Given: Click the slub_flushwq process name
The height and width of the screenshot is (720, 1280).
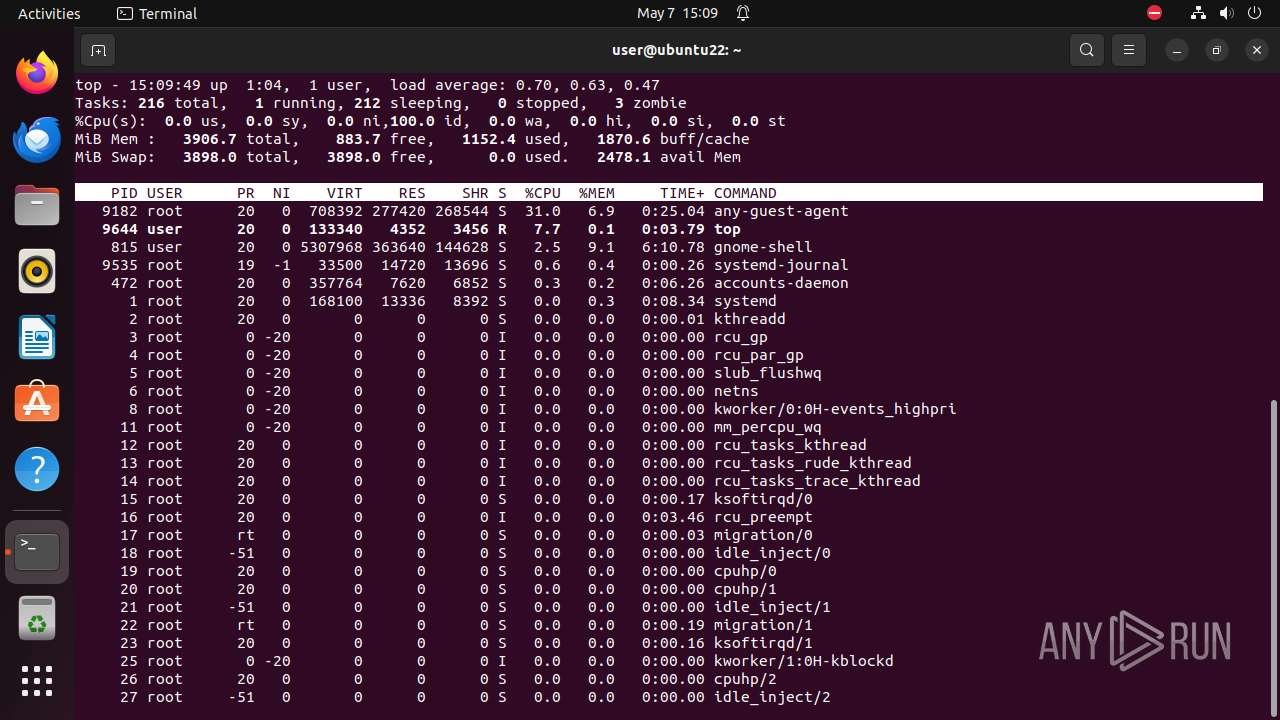Looking at the screenshot, I should click(x=767, y=373).
